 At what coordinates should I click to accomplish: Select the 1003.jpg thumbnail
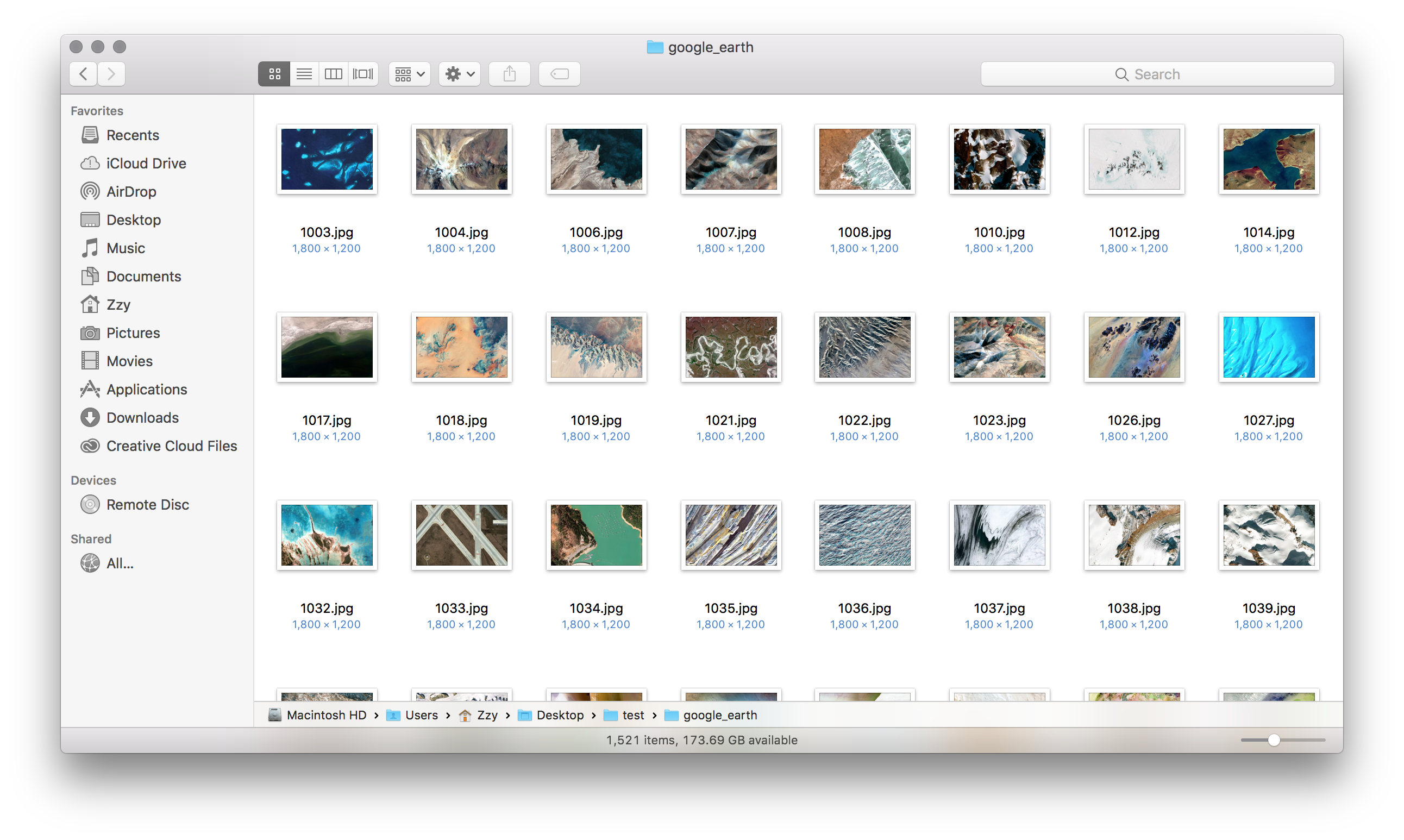tap(327, 159)
